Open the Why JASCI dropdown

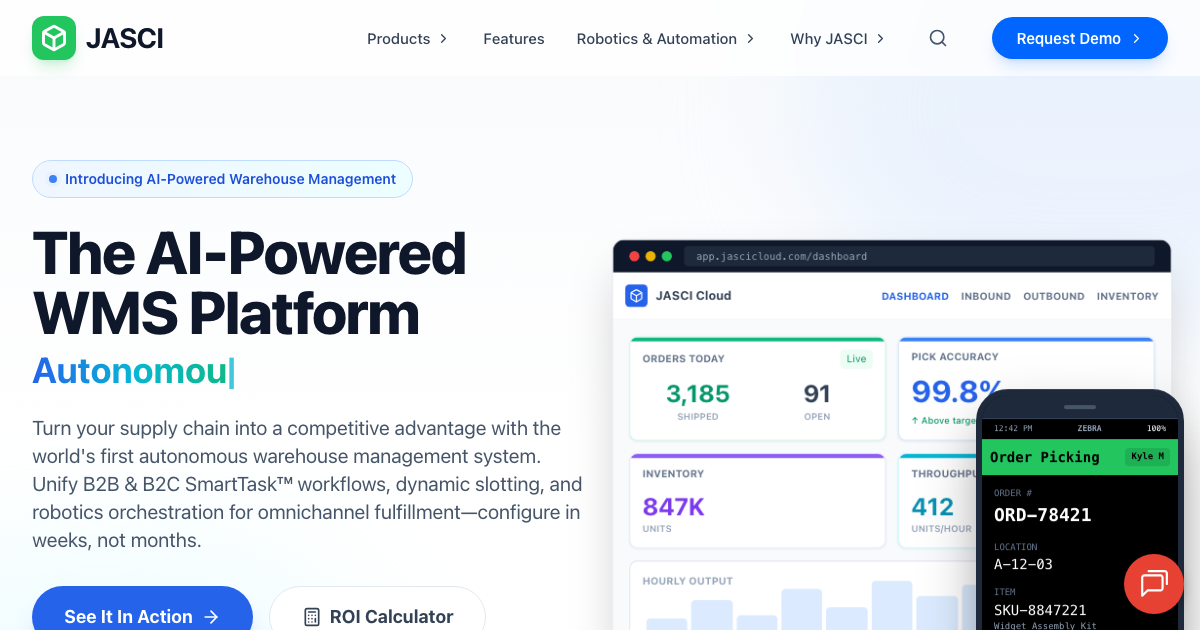(829, 38)
